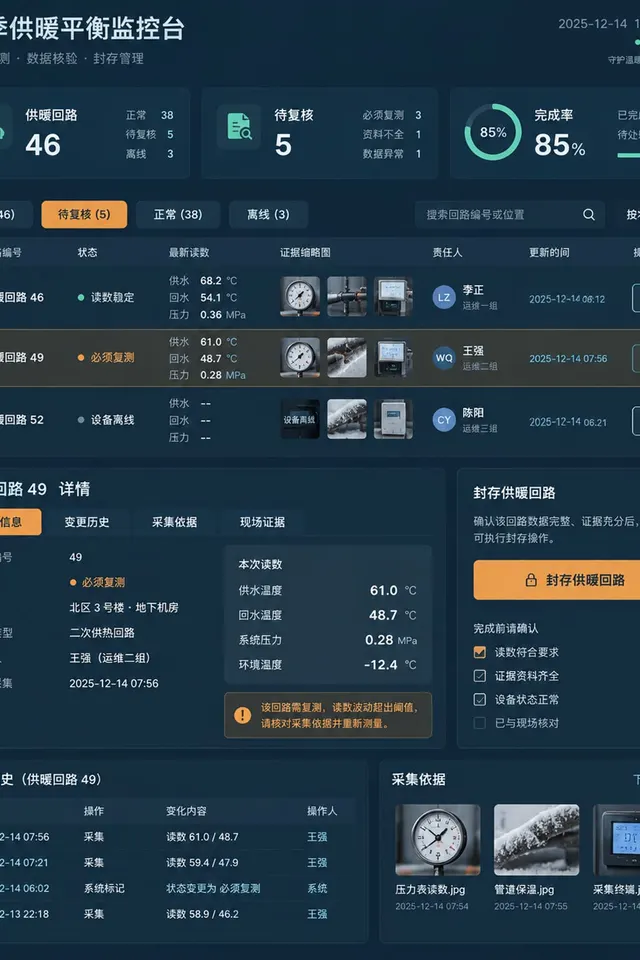Viewport: 640px width, 960px height.
Task: Open 设备离线 thumbnail in 回路 52 row
Action: 300,419
